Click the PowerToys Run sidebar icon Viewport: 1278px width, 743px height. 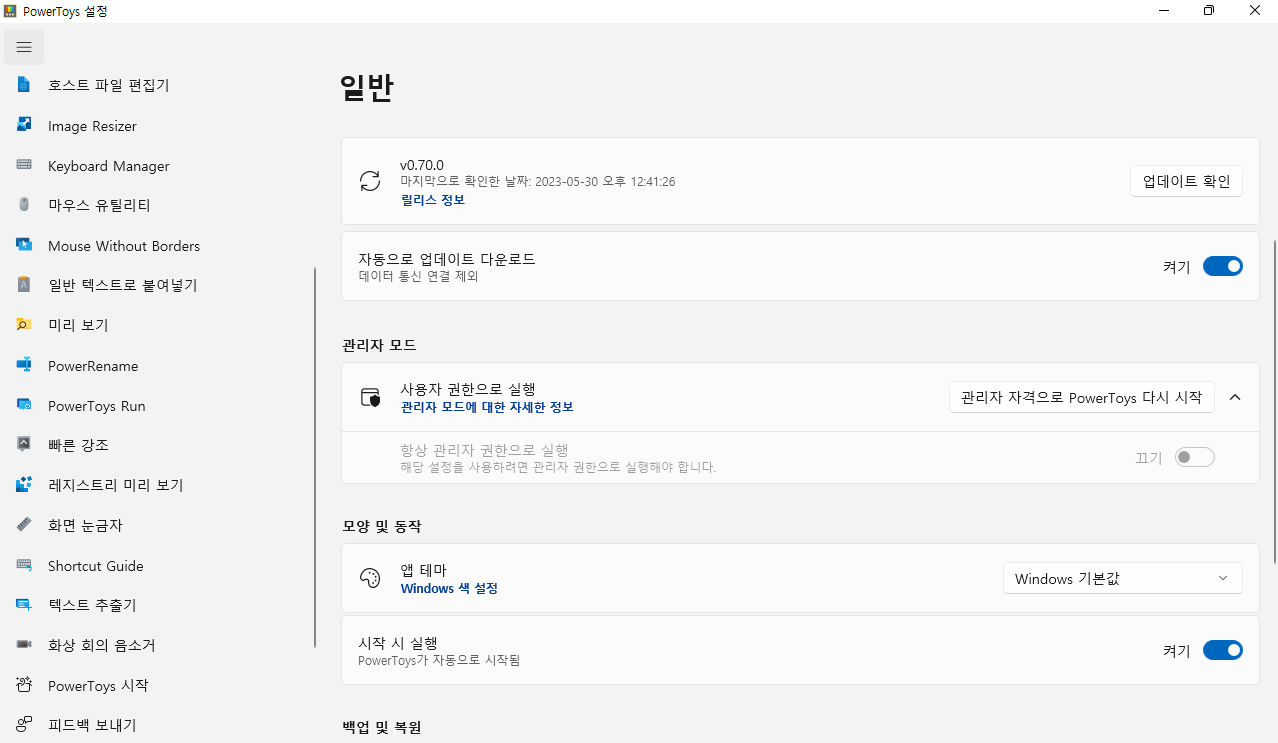click(24, 406)
